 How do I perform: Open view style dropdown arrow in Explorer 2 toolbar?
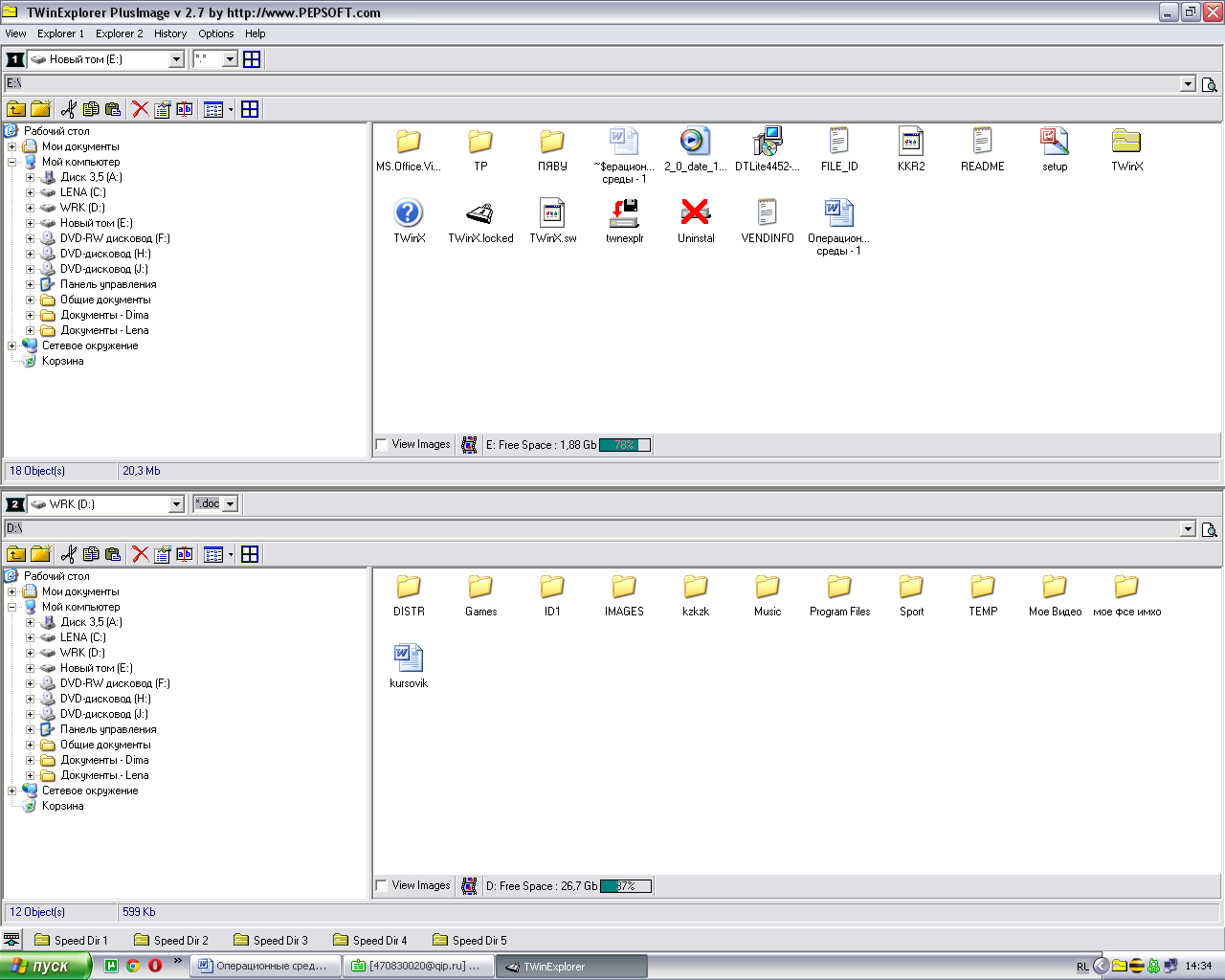coord(231,554)
